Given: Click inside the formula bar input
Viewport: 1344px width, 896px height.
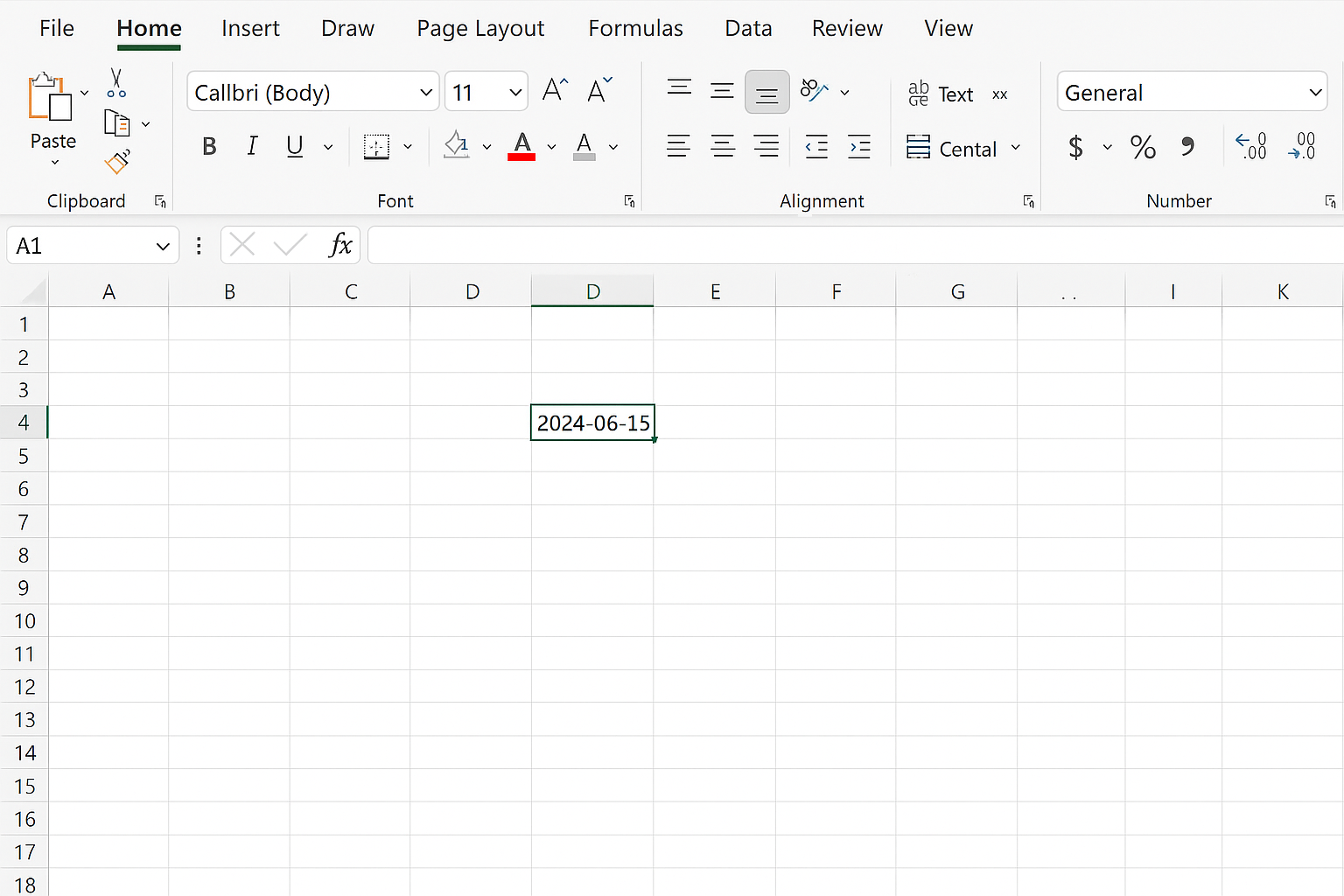Looking at the screenshot, I should pos(856,245).
